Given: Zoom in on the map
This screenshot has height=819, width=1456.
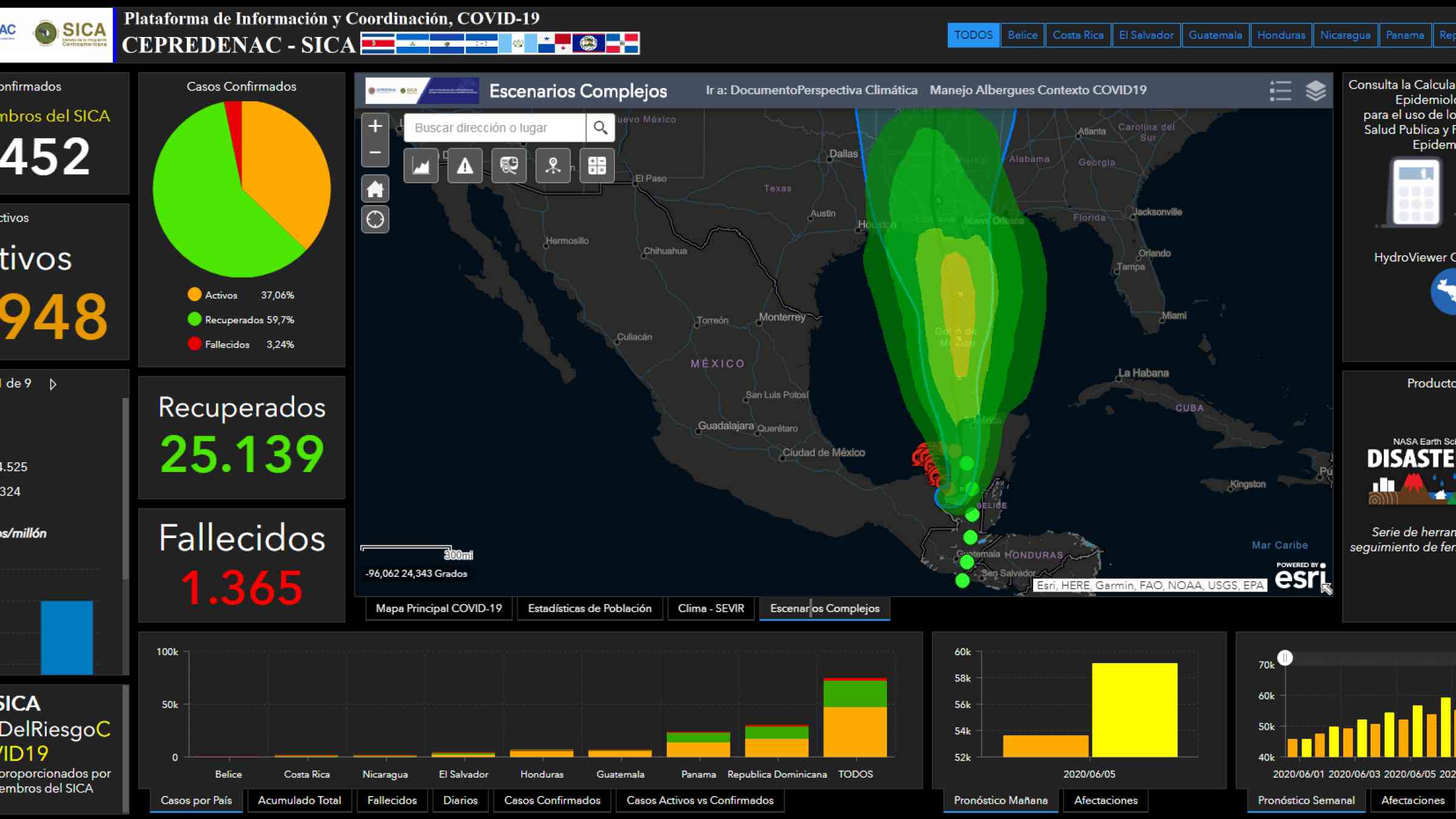Looking at the screenshot, I should pyautogui.click(x=375, y=126).
